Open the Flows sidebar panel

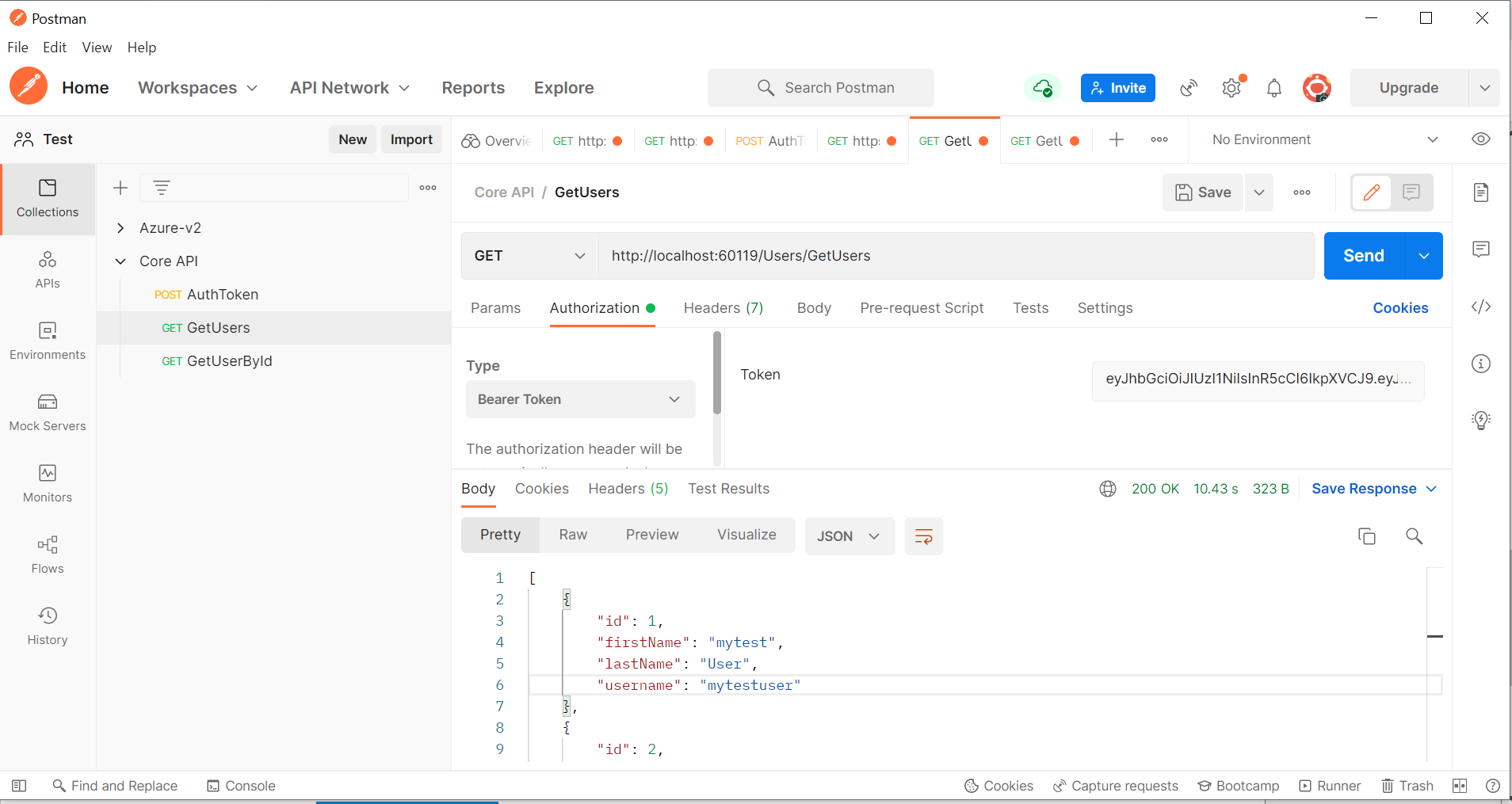pyautogui.click(x=48, y=554)
